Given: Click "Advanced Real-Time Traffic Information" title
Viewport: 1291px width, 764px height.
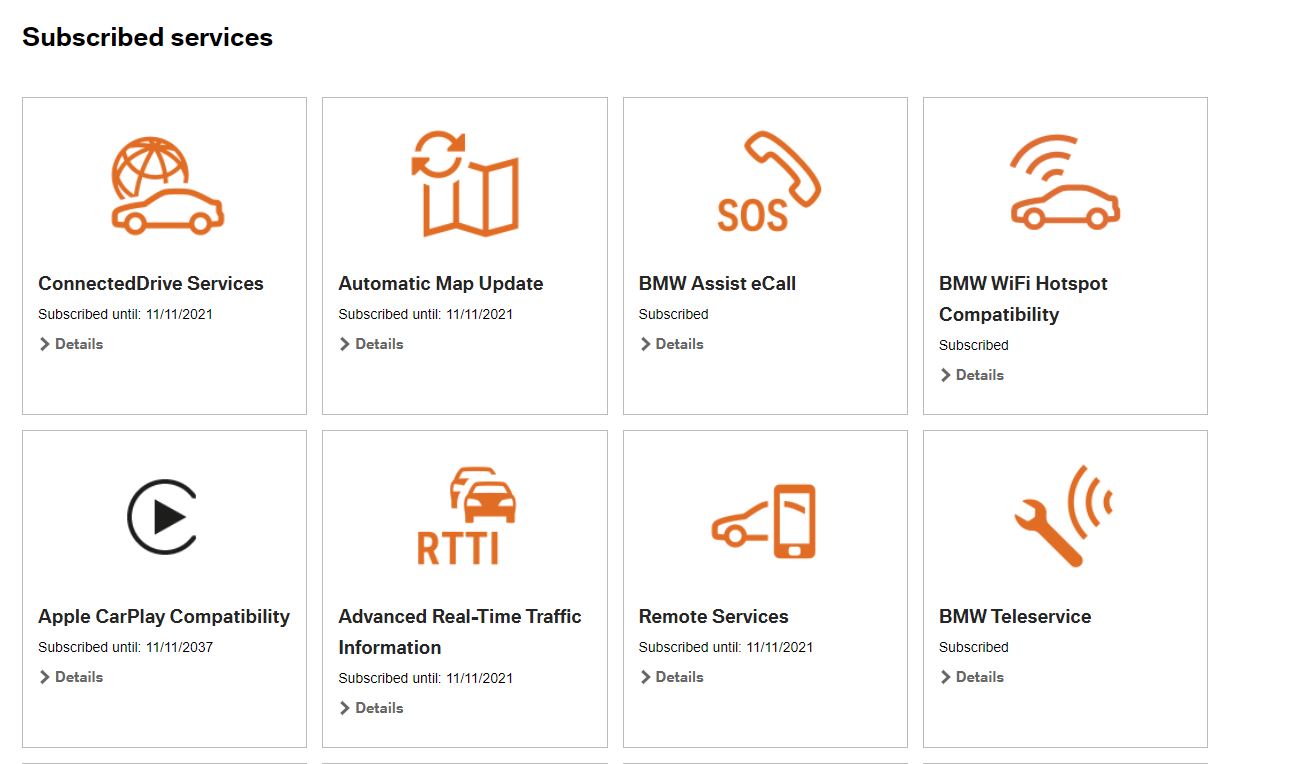Looking at the screenshot, I should [460, 632].
